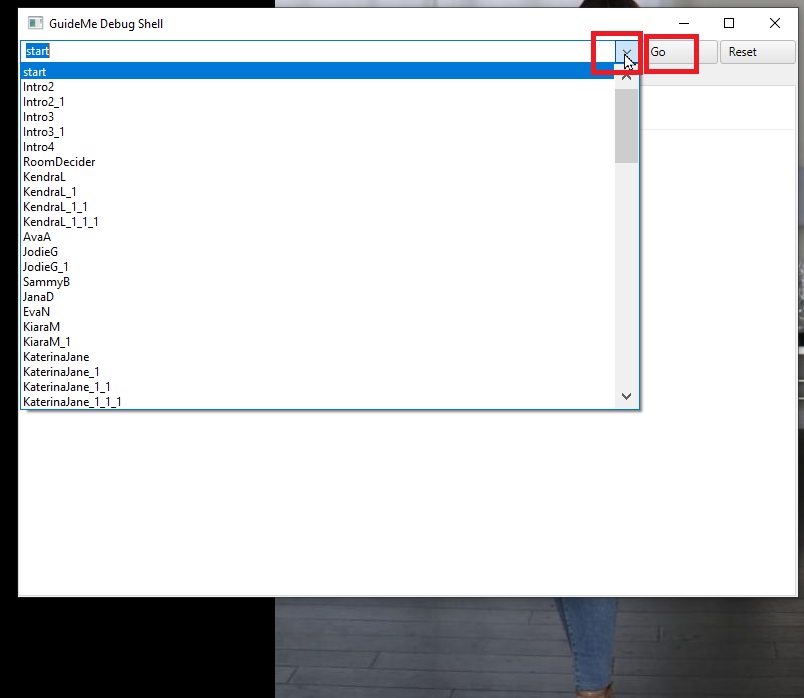Click the dropdown list scrollbar thumb
Viewport: 804px width, 698px height.
coord(626,126)
